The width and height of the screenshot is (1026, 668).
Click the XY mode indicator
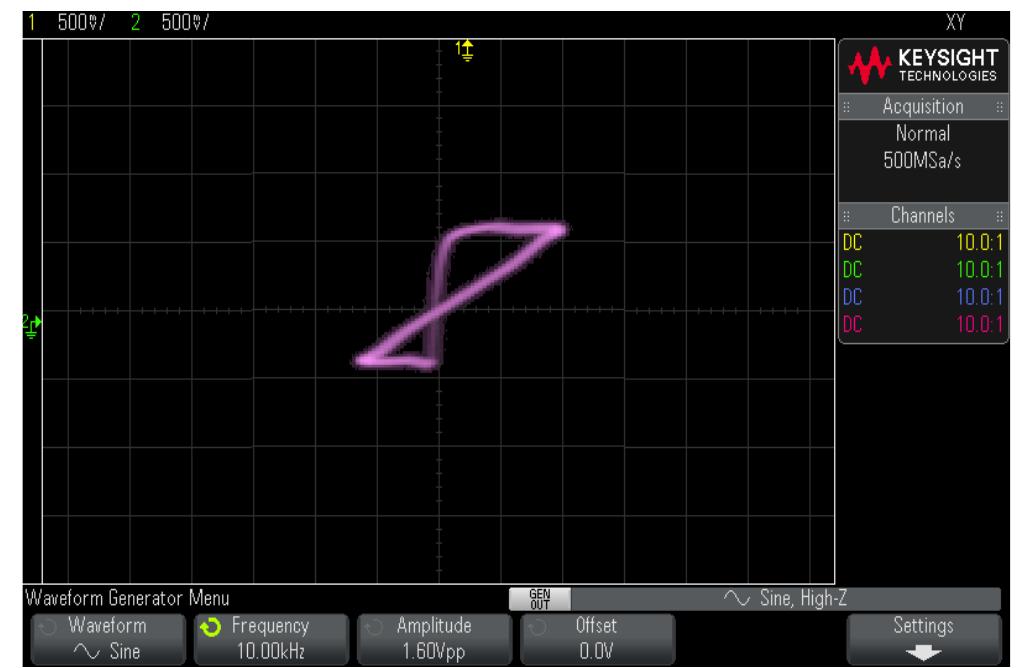click(x=955, y=22)
